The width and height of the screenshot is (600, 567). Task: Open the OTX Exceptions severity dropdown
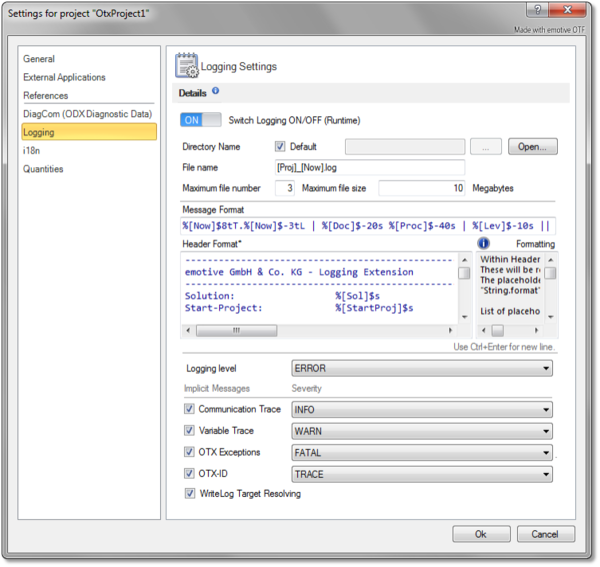click(x=421, y=451)
